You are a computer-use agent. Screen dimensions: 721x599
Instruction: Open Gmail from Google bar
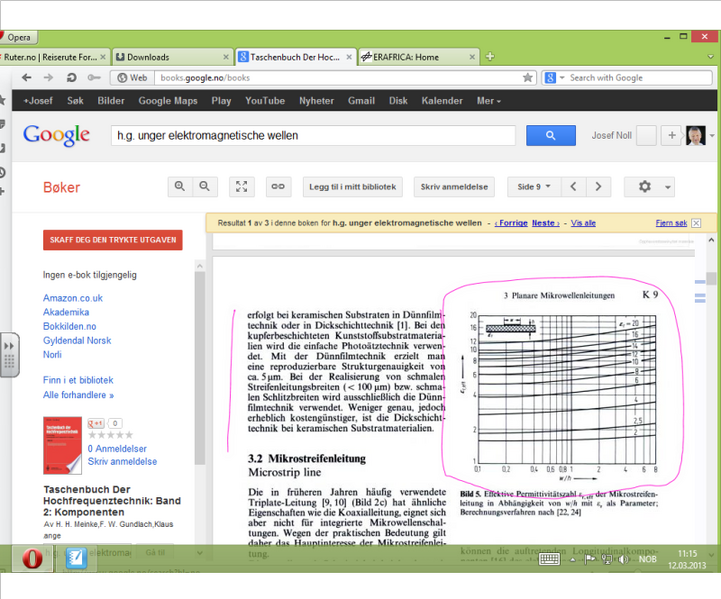tap(361, 101)
